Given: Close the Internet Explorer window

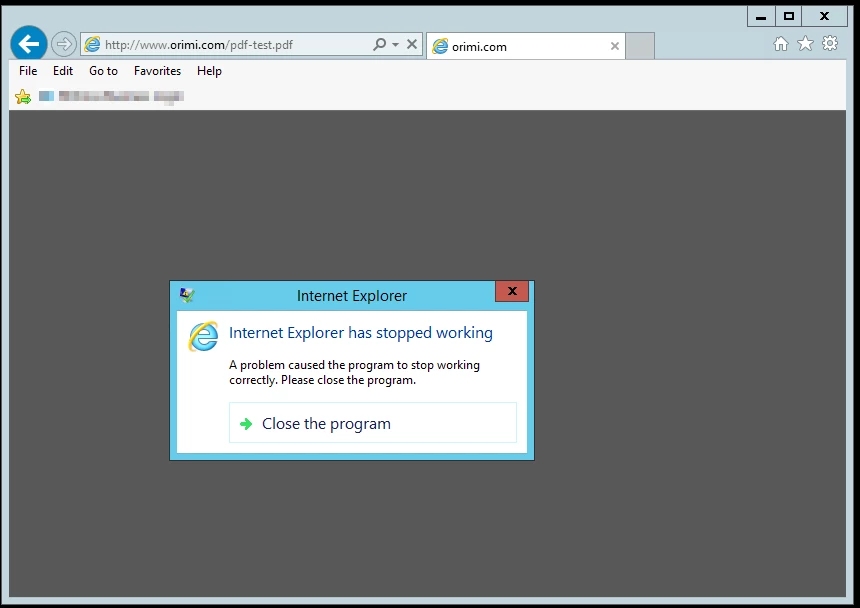Looking at the screenshot, I should click(x=824, y=16).
